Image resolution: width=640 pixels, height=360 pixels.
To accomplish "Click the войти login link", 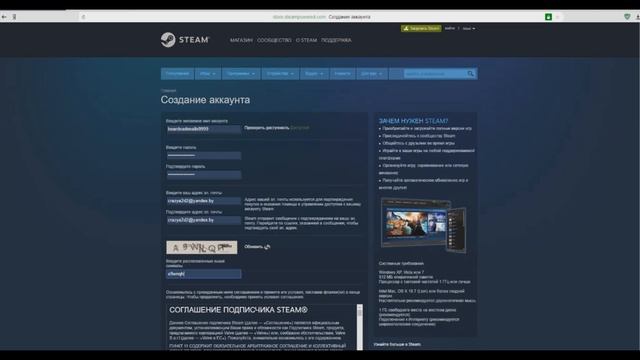I will (x=449, y=29).
